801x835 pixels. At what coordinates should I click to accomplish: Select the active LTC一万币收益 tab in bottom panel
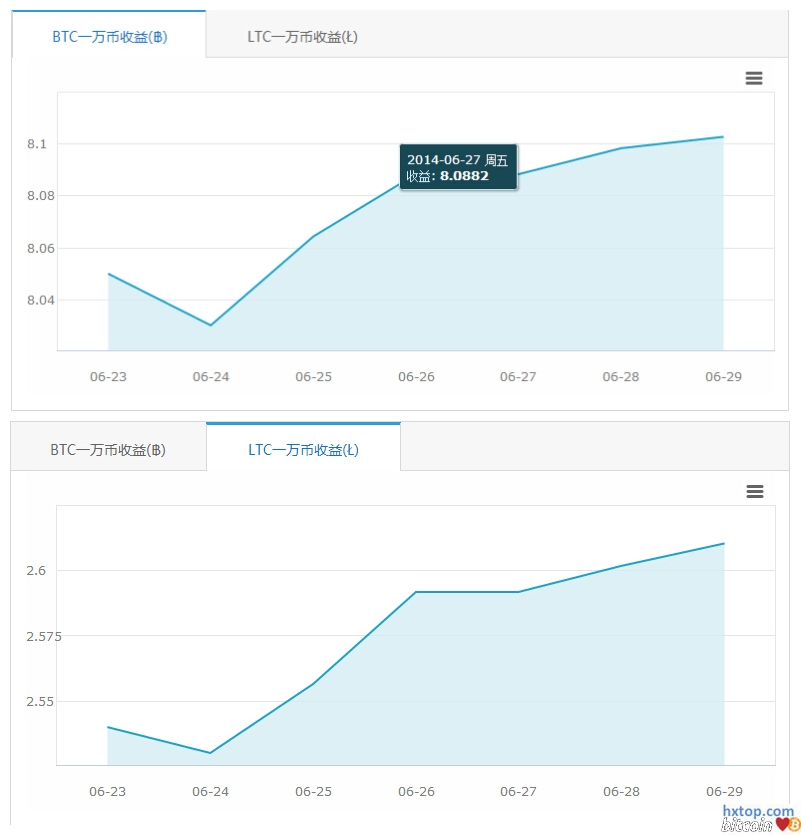(303, 449)
